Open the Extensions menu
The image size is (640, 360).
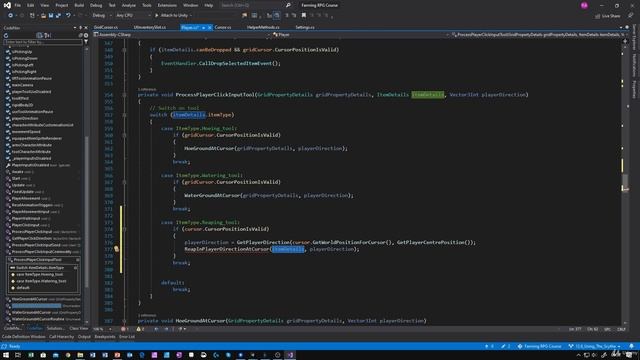pos(167,5)
